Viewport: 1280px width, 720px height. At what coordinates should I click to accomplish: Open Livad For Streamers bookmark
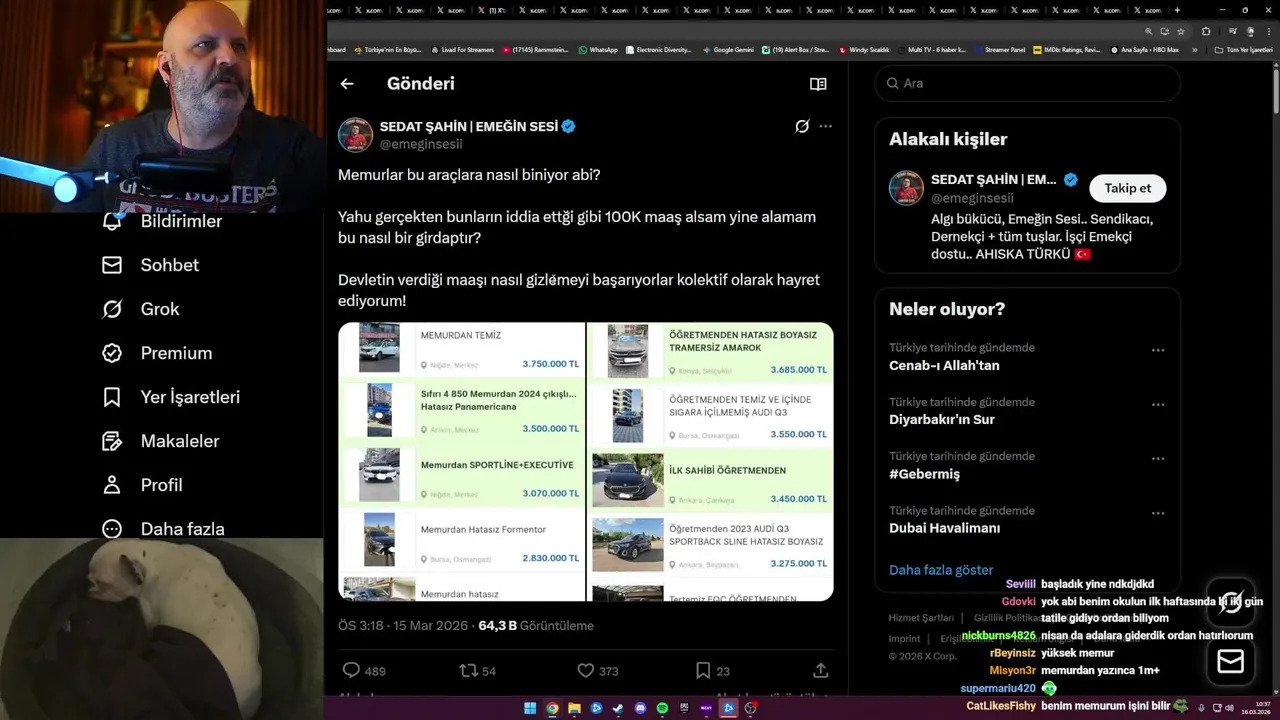point(462,50)
